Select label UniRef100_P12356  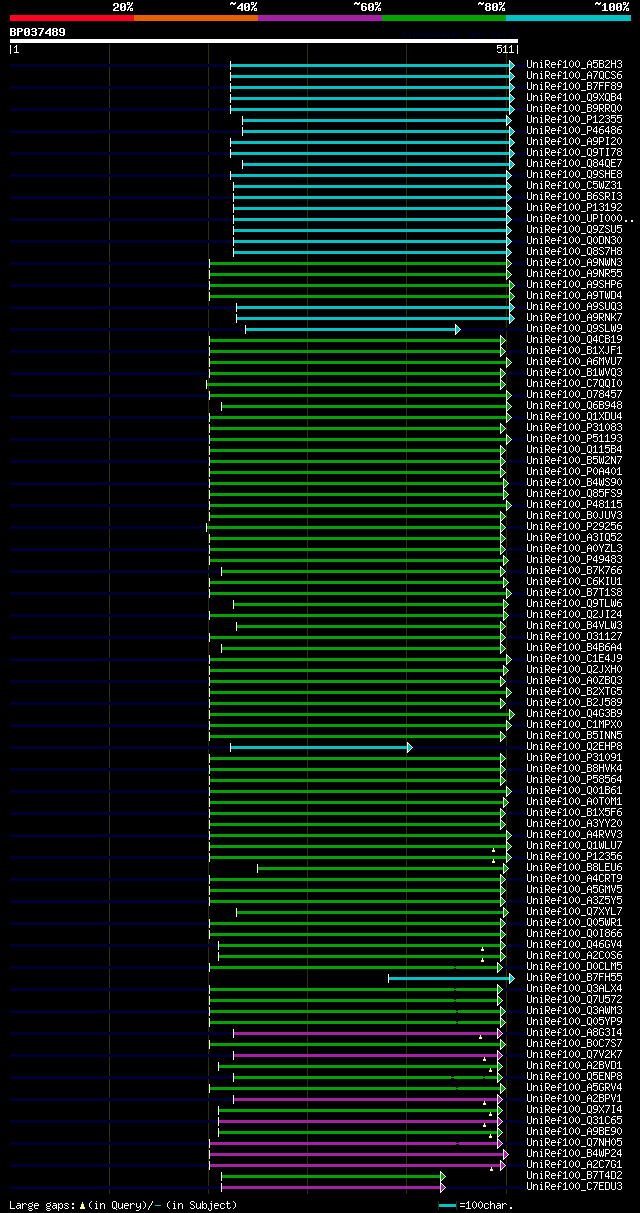coord(574,857)
